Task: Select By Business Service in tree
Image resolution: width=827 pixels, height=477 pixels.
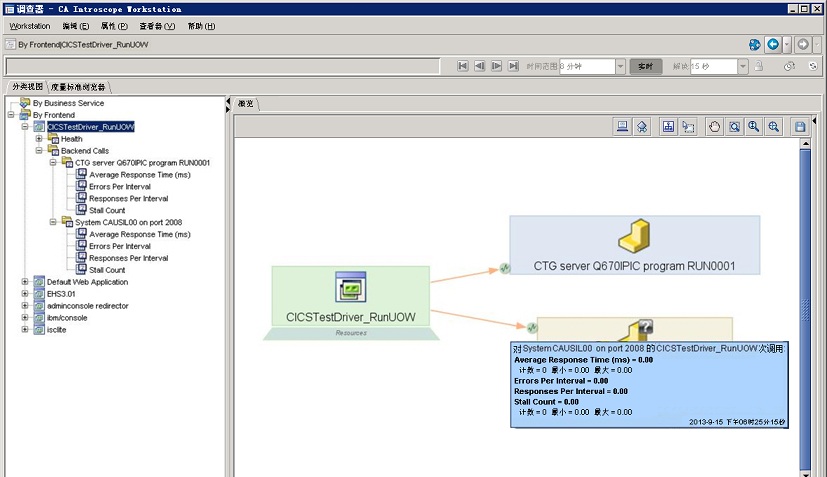Action: pyautogui.click(x=68, y=103)
